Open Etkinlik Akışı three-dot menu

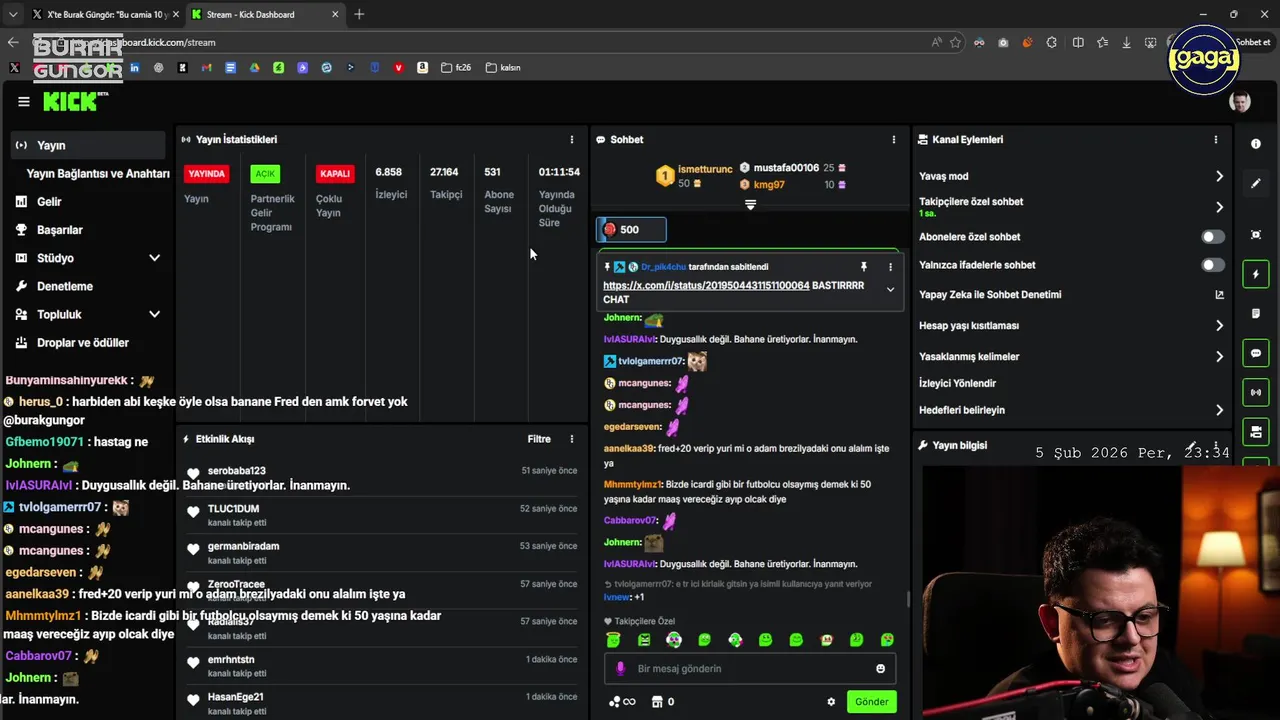572,439
